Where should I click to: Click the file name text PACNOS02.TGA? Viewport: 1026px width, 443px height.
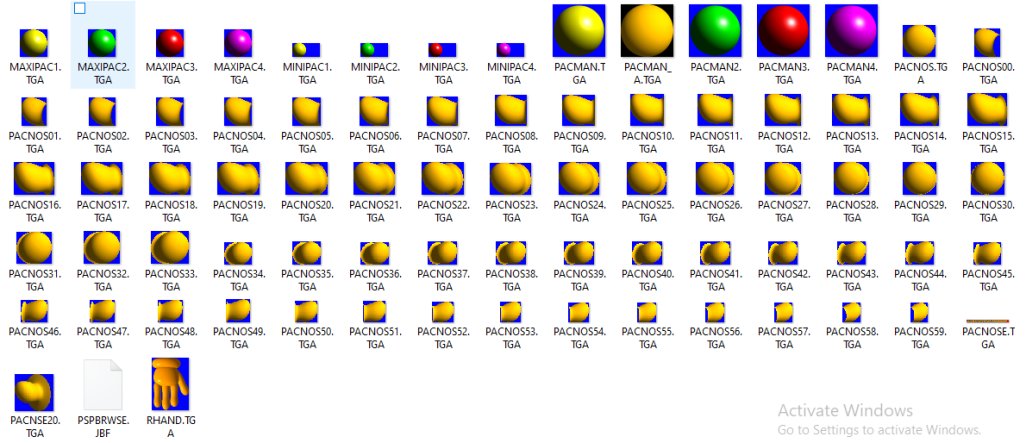(103, 143)
